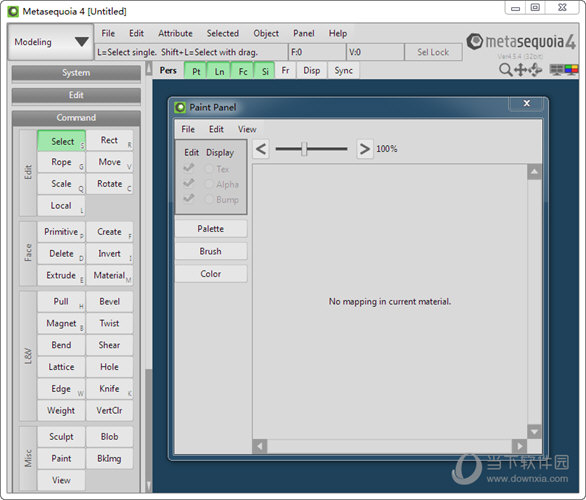
Task: Toggle the Alpha edit checkmark
Action: (189, 183)
